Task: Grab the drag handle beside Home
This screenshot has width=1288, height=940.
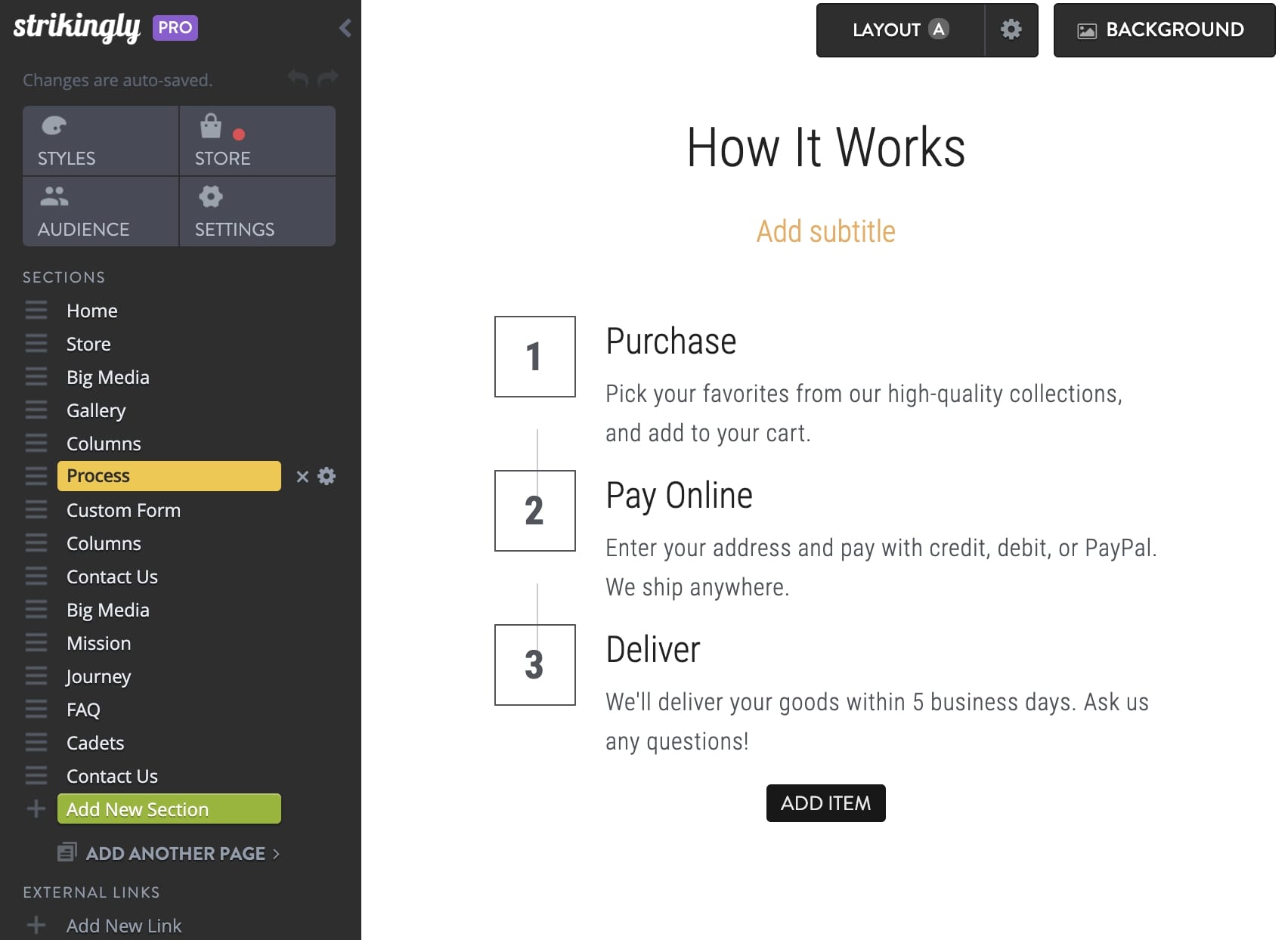Action: pyautogui.click(x=36, y=311)
